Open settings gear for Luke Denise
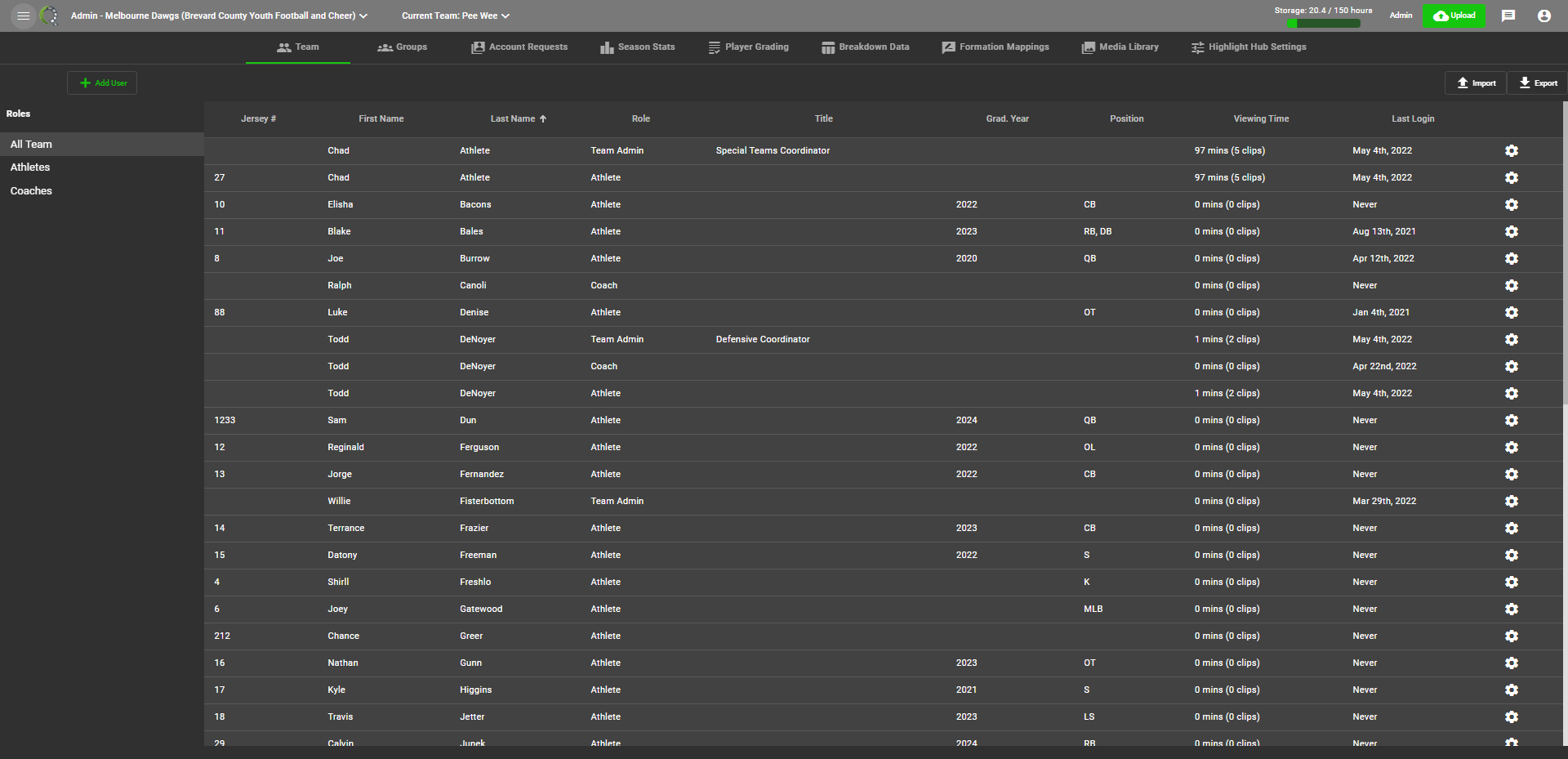This screenshot has width=1568, height=759. point(1512,312)
